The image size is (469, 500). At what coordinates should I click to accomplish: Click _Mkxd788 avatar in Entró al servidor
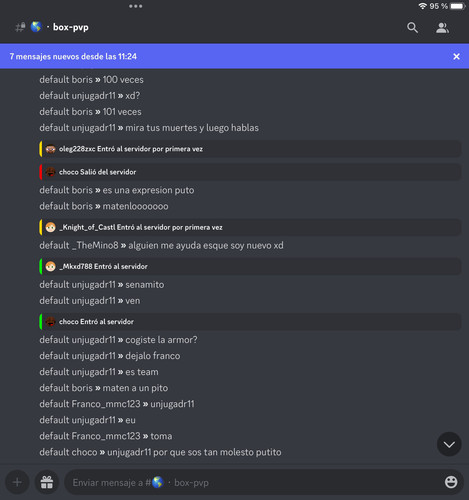point(50,266)
